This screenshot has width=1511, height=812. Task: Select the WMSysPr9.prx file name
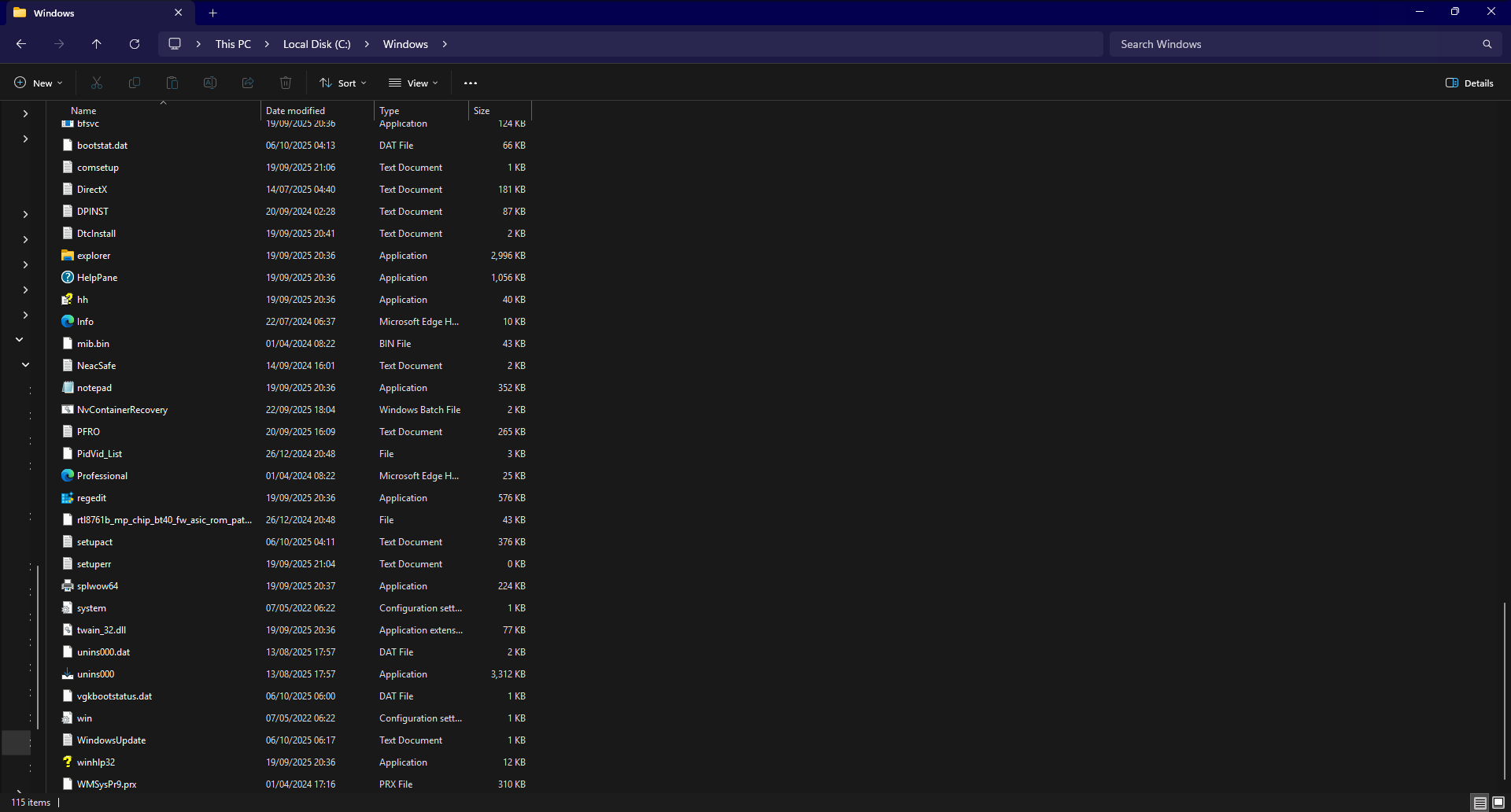point(106,784)
